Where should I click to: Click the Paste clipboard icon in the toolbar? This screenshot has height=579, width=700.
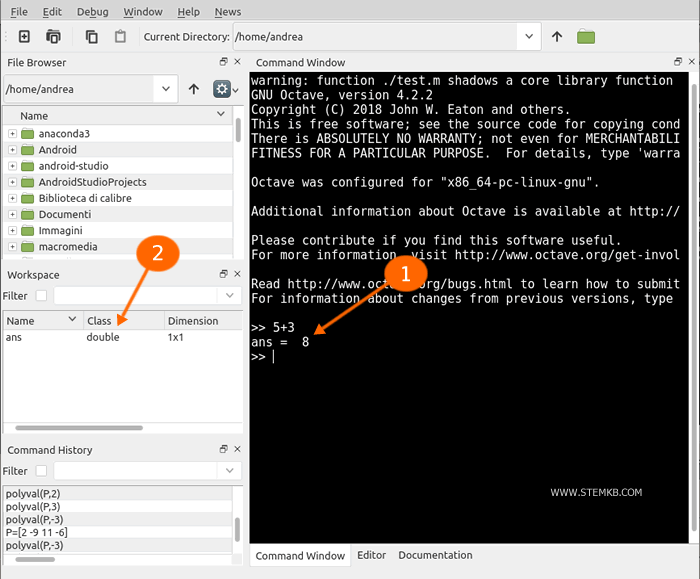click(x=120, y=37)
